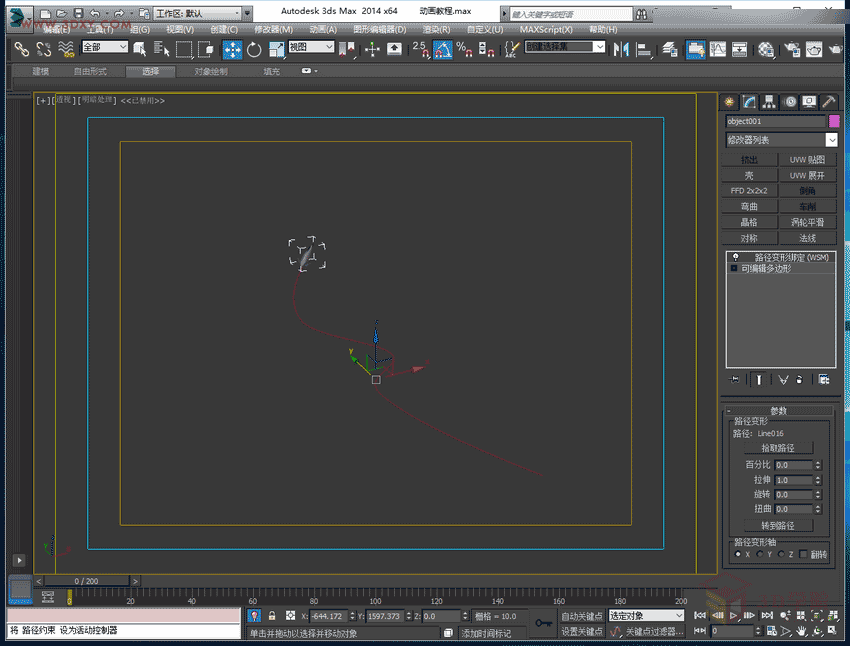Click the UVW 贴图 modifier button
The image size is (850, 646).
pyautogui.click(x=807, y=159)
